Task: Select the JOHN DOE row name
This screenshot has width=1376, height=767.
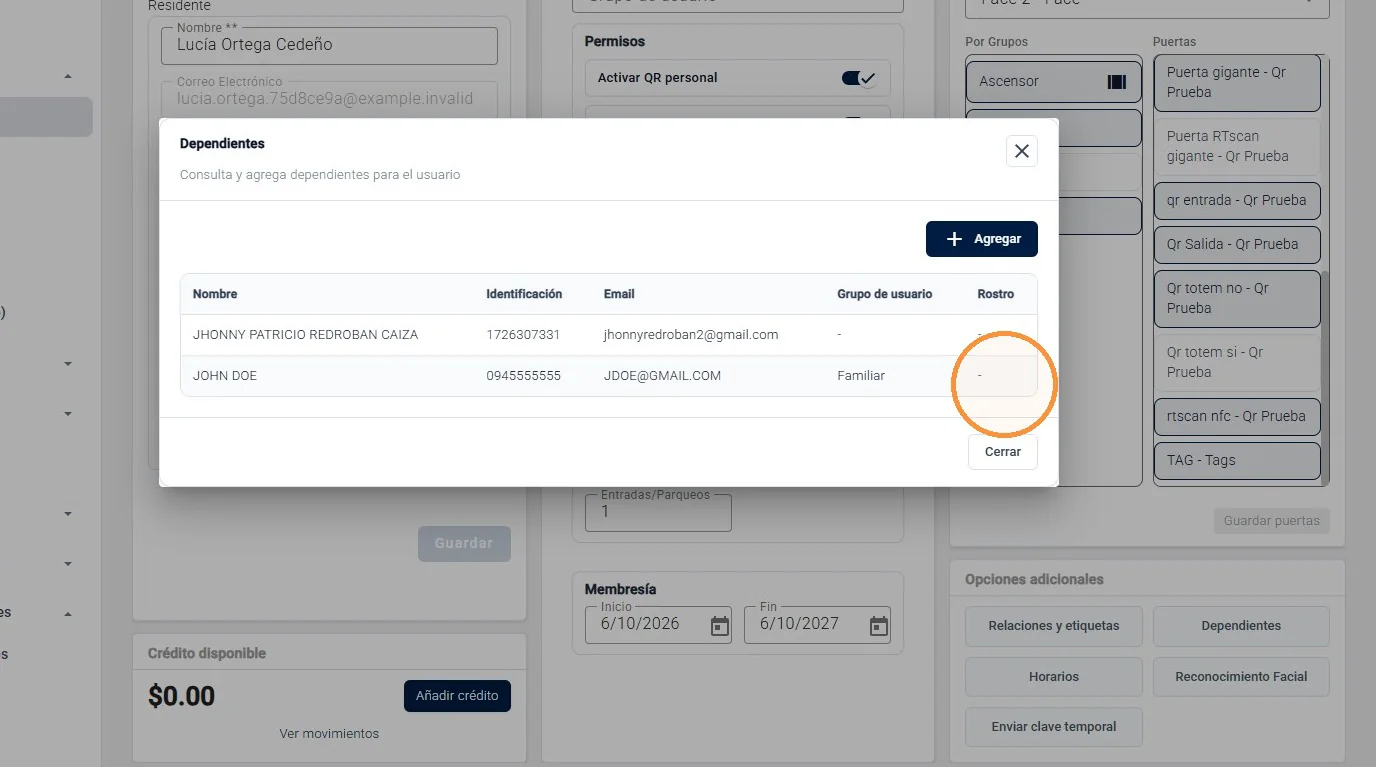Action: point(225,376)
